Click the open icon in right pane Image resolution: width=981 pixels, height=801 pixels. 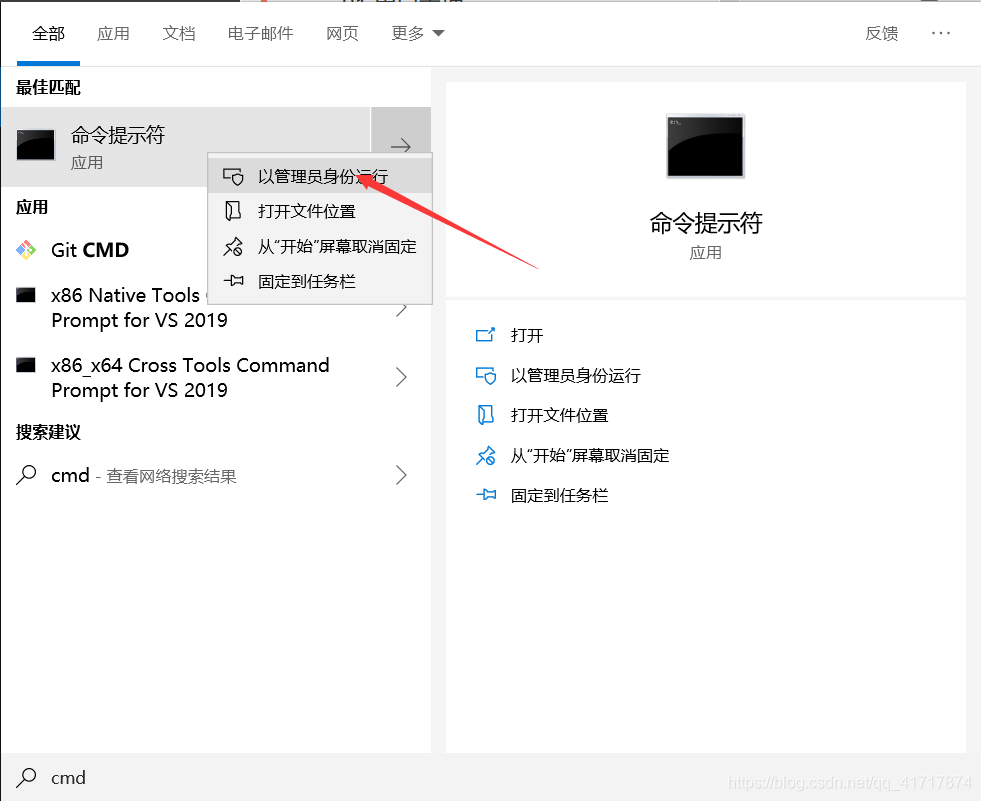pyautogui.click(x=485, y=335)
